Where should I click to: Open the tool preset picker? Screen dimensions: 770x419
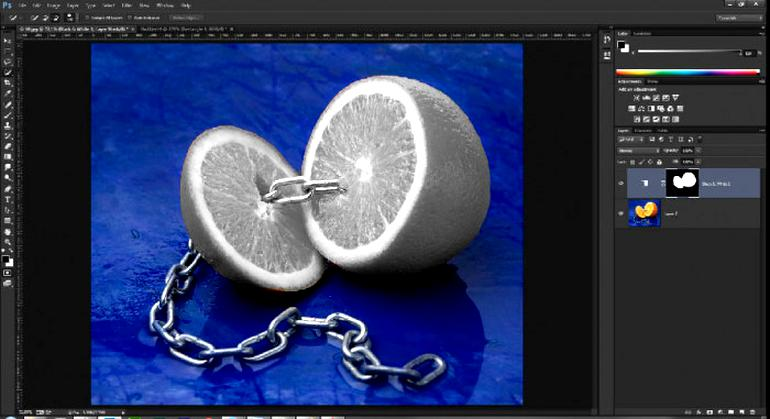tap(14, 18)
